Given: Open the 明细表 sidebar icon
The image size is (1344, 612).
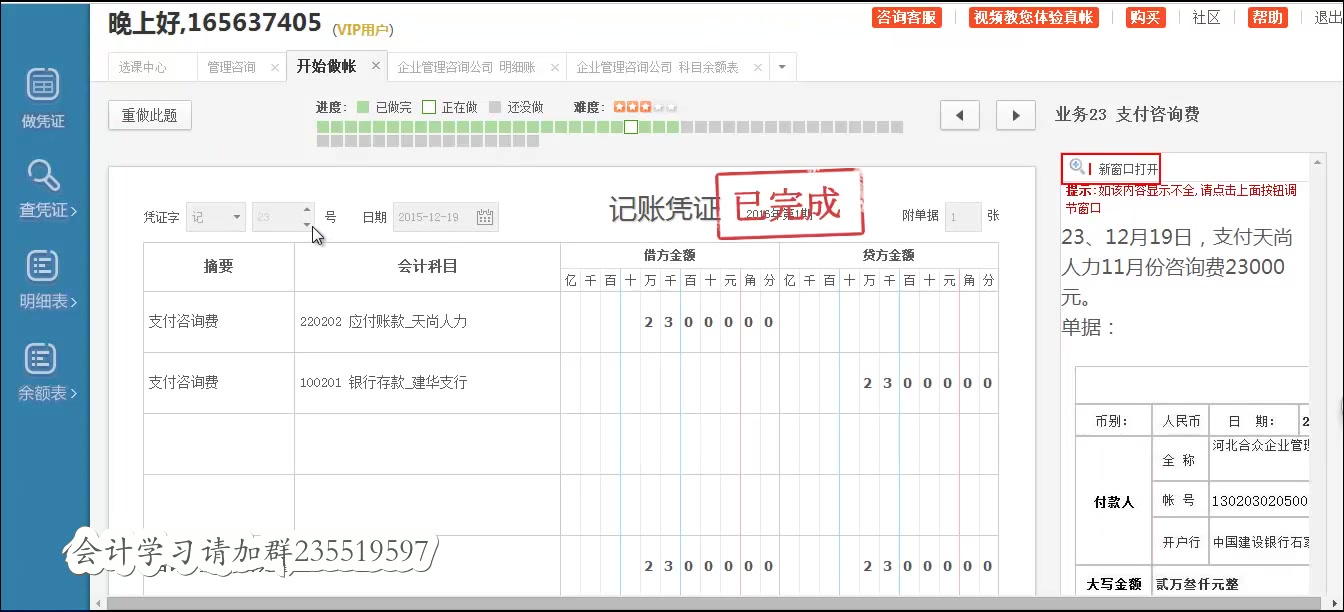Looking at the screenshot, I should pyautogui.click(x=41, y=274).
